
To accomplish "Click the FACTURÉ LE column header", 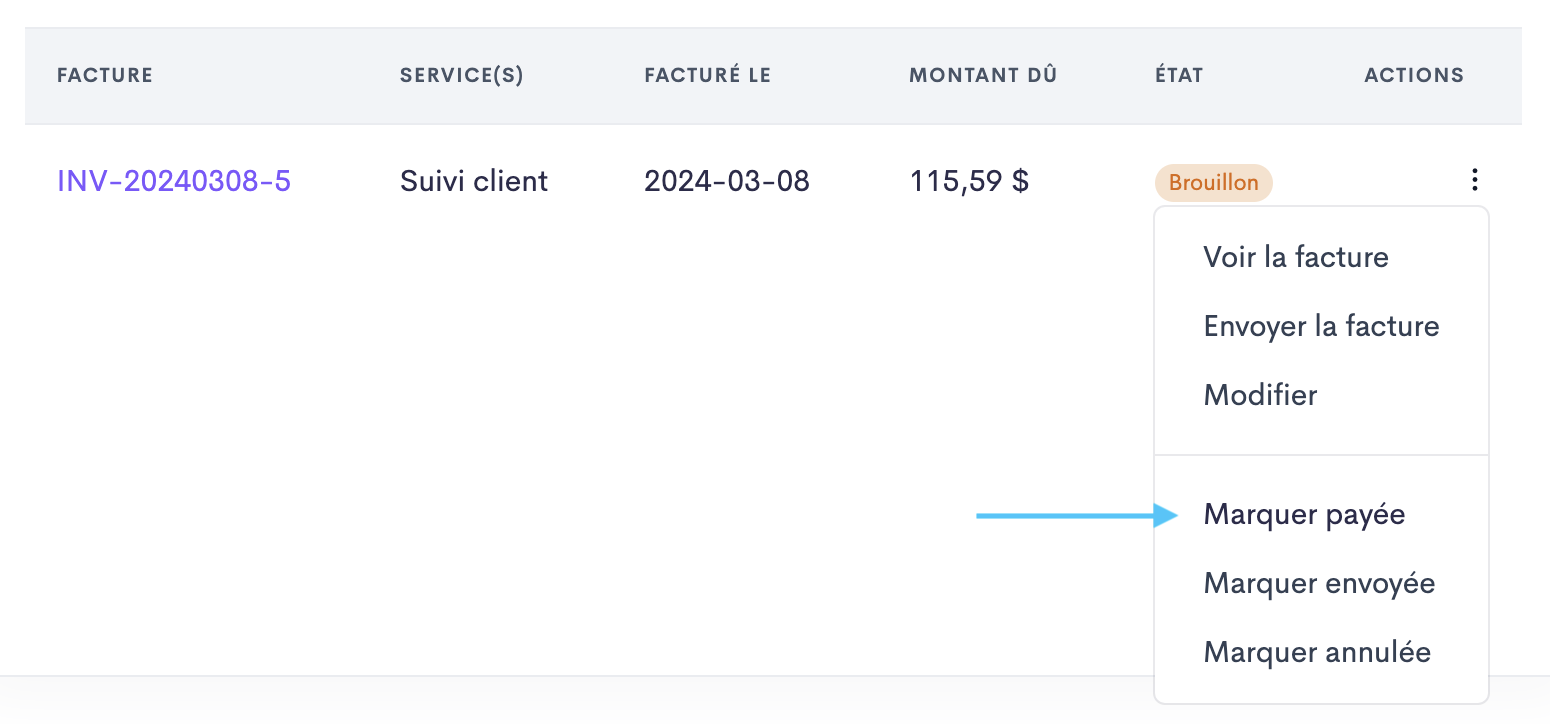I will (x=708, y=75).
